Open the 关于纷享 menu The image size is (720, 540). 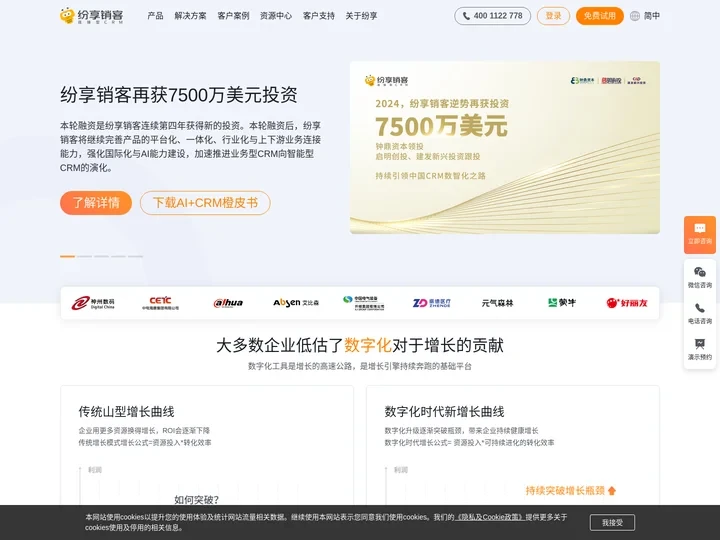point(361,16)
